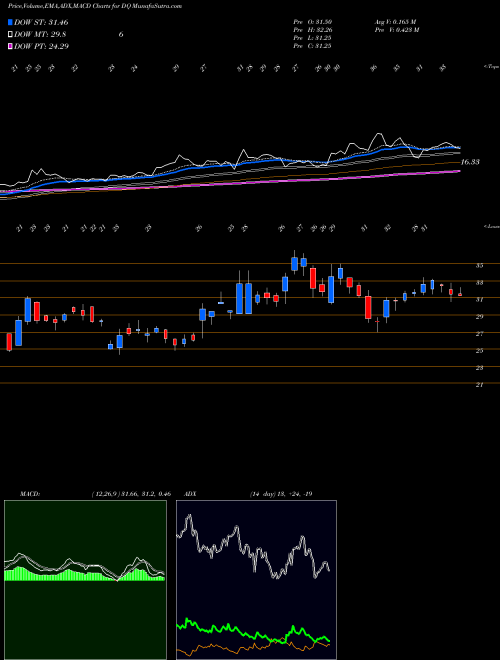
Task: Click the 31 price axis label
Action: (x=479, y=300)
